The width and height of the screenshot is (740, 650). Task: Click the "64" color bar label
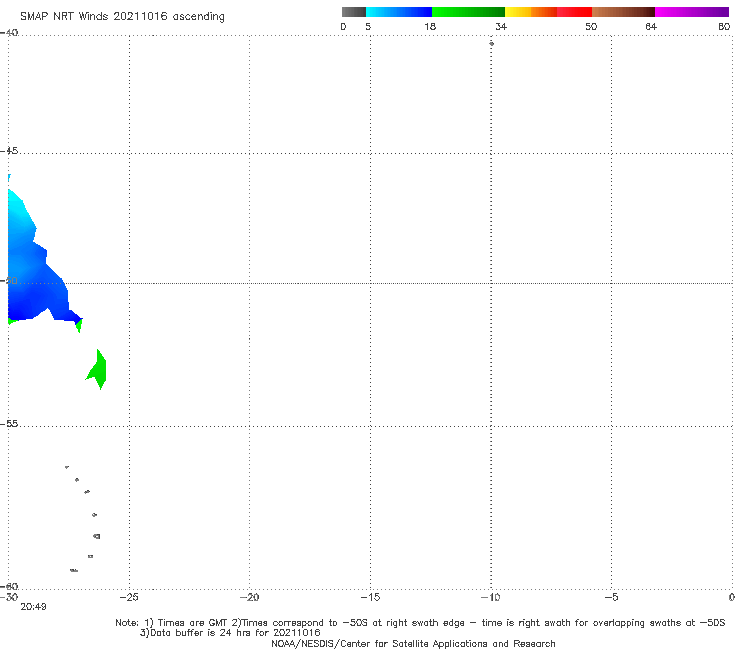[x=651, y=26]
